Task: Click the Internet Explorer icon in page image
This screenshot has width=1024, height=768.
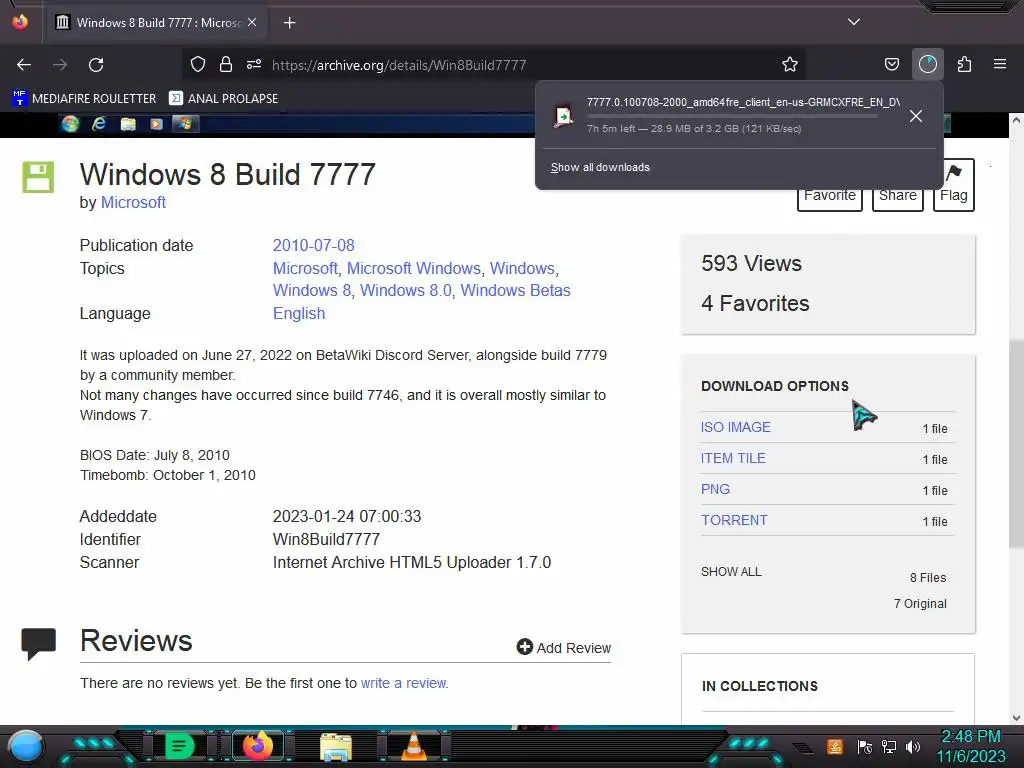Action: (99, 123)
